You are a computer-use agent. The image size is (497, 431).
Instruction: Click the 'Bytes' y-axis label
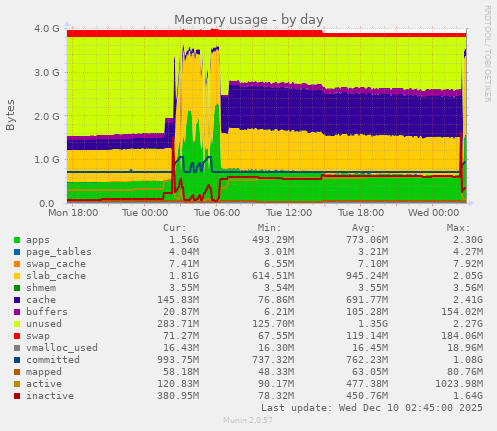pyautogui.click(x=10, y=115)
